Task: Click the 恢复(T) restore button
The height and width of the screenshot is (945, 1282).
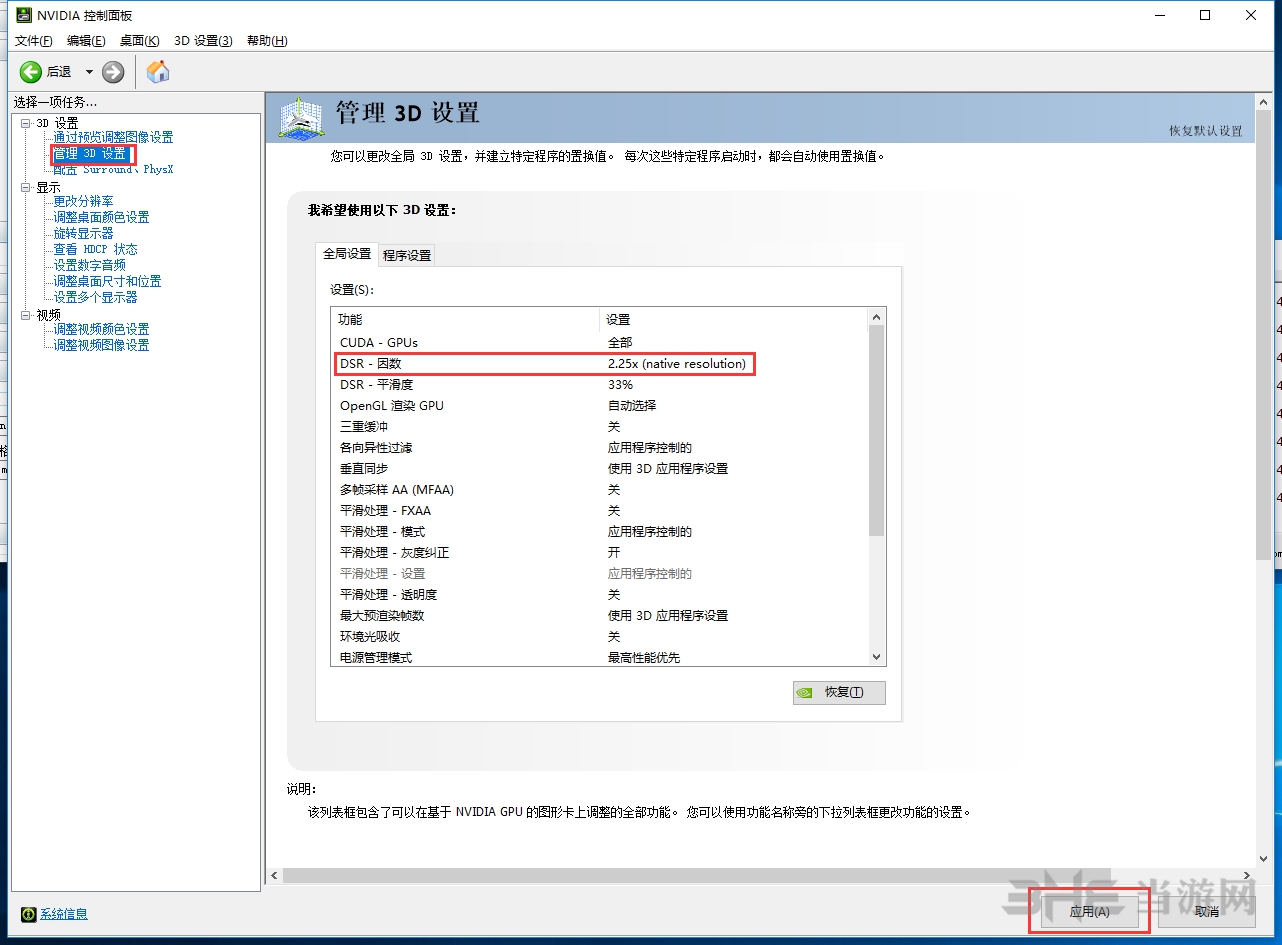Action: (x=839, y=692)
